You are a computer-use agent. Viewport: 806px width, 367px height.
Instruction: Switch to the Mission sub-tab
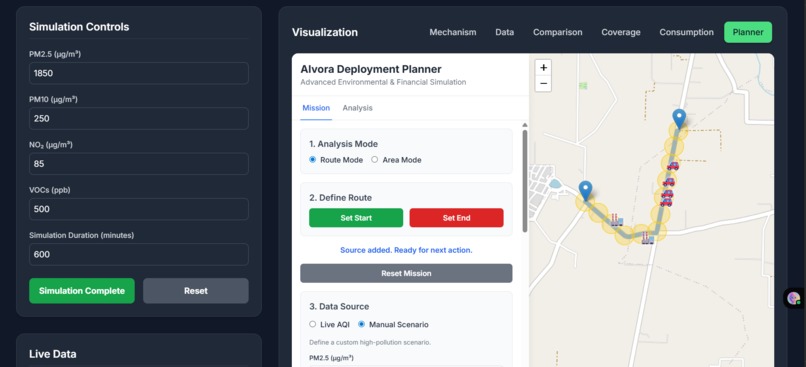click(316, 108)
